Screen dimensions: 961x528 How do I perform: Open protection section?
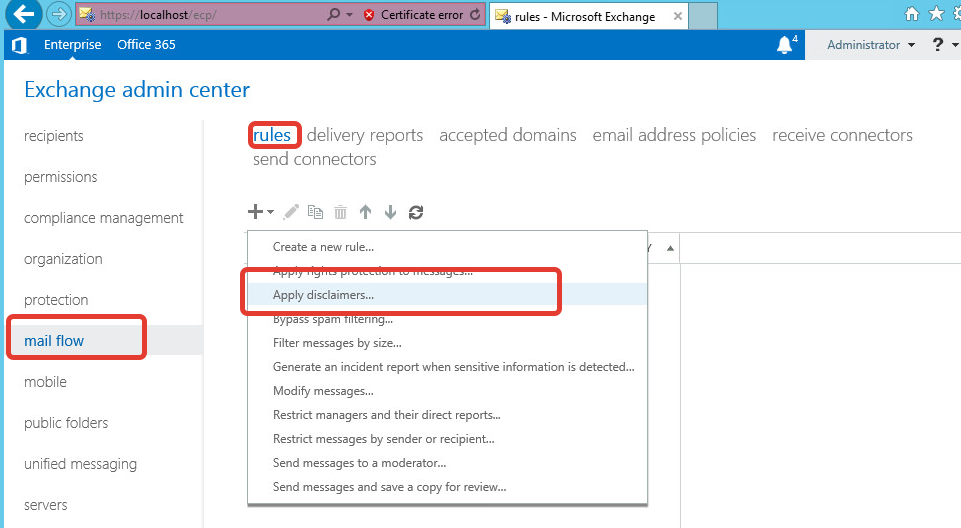(56, 300)
